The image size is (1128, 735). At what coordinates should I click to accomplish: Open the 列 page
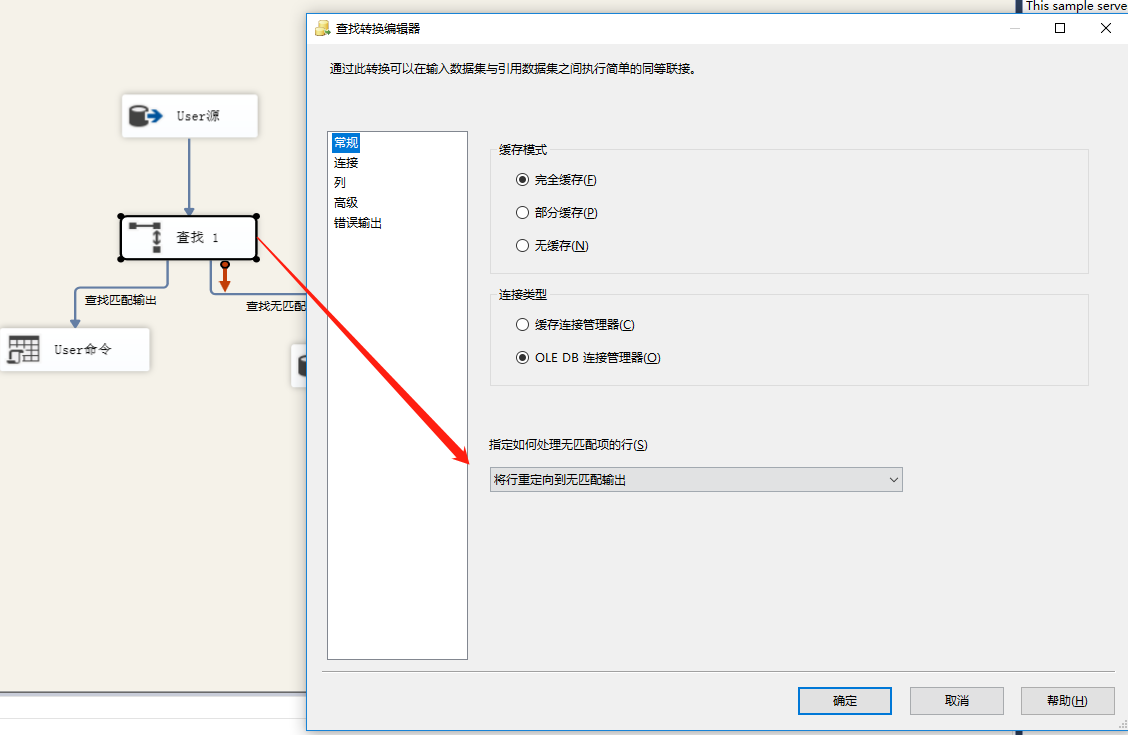click(340, 183)
